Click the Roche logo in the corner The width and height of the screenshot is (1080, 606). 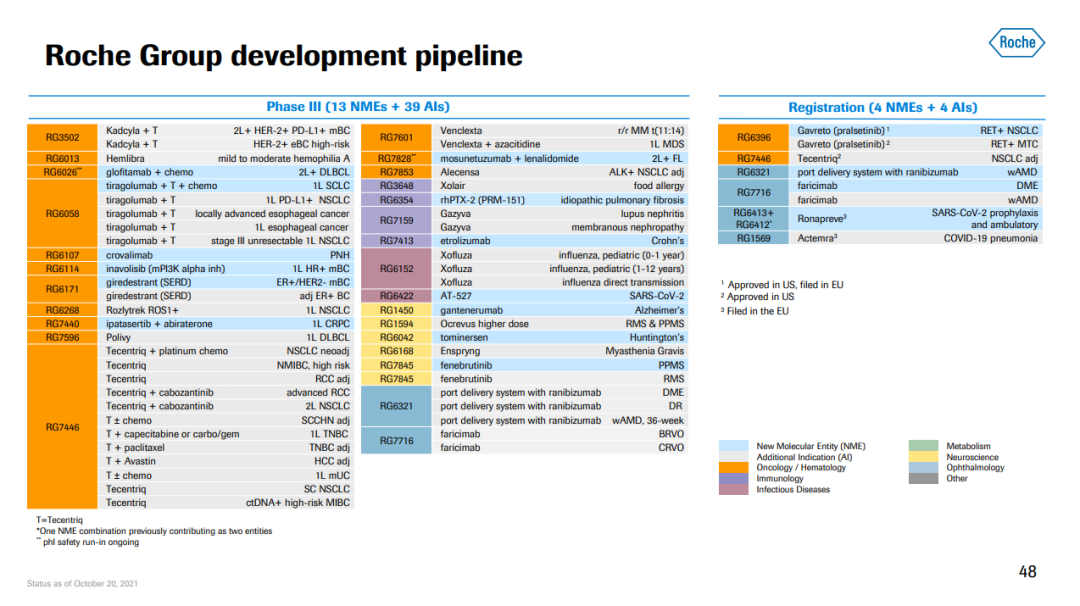point(1017,43)
